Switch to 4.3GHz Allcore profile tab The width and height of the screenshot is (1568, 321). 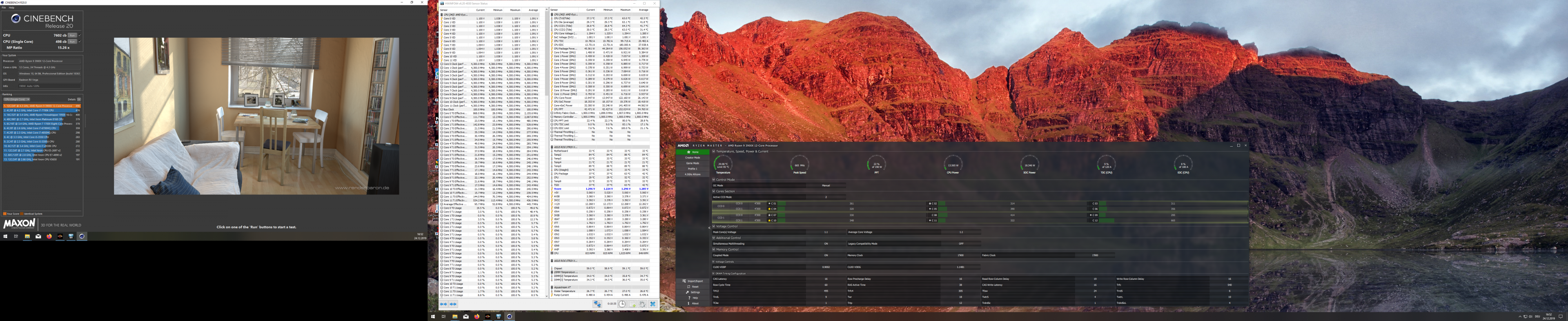693,174
